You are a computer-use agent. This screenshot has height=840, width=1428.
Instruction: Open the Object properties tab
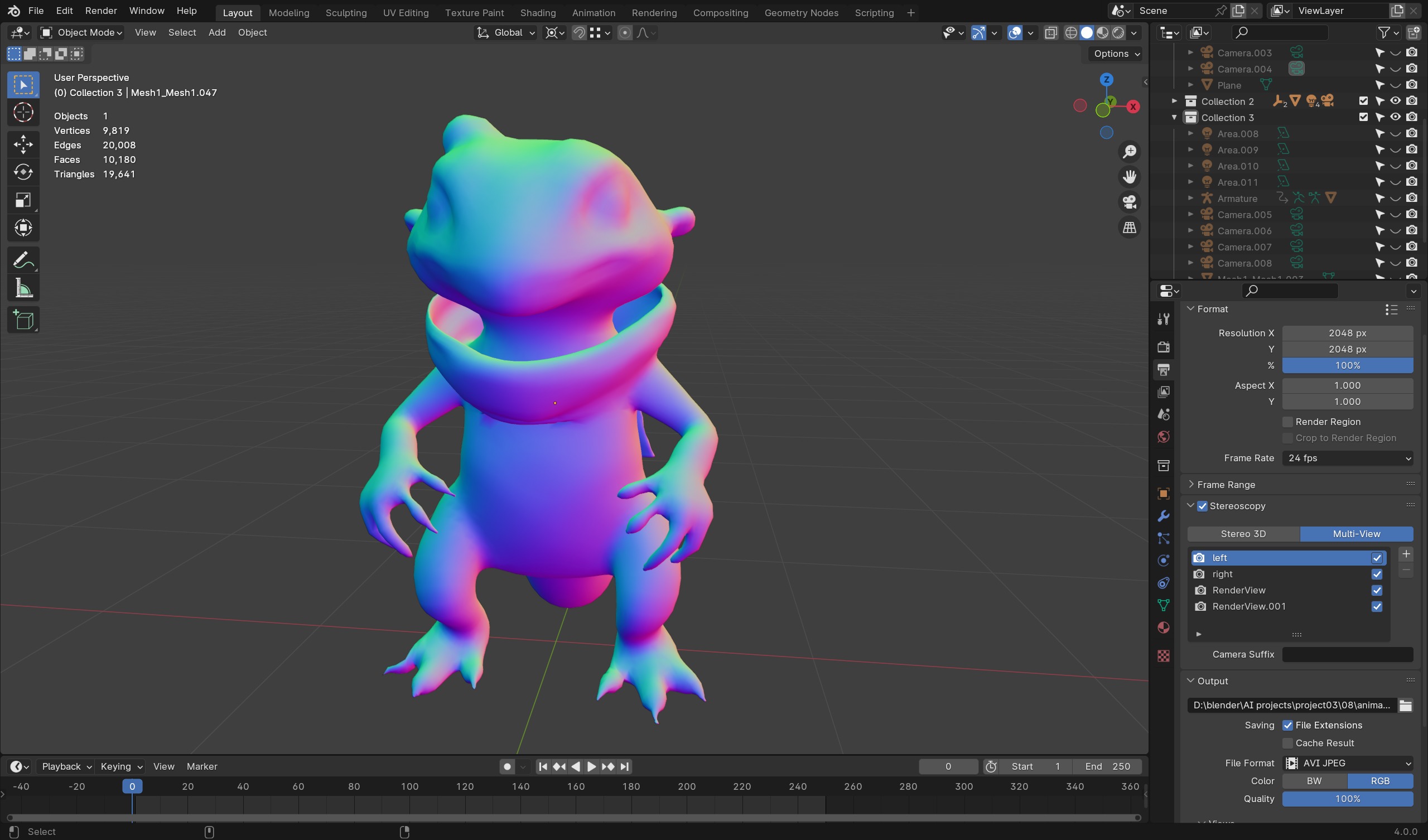pyautogui.click(x=1164, y=494)
